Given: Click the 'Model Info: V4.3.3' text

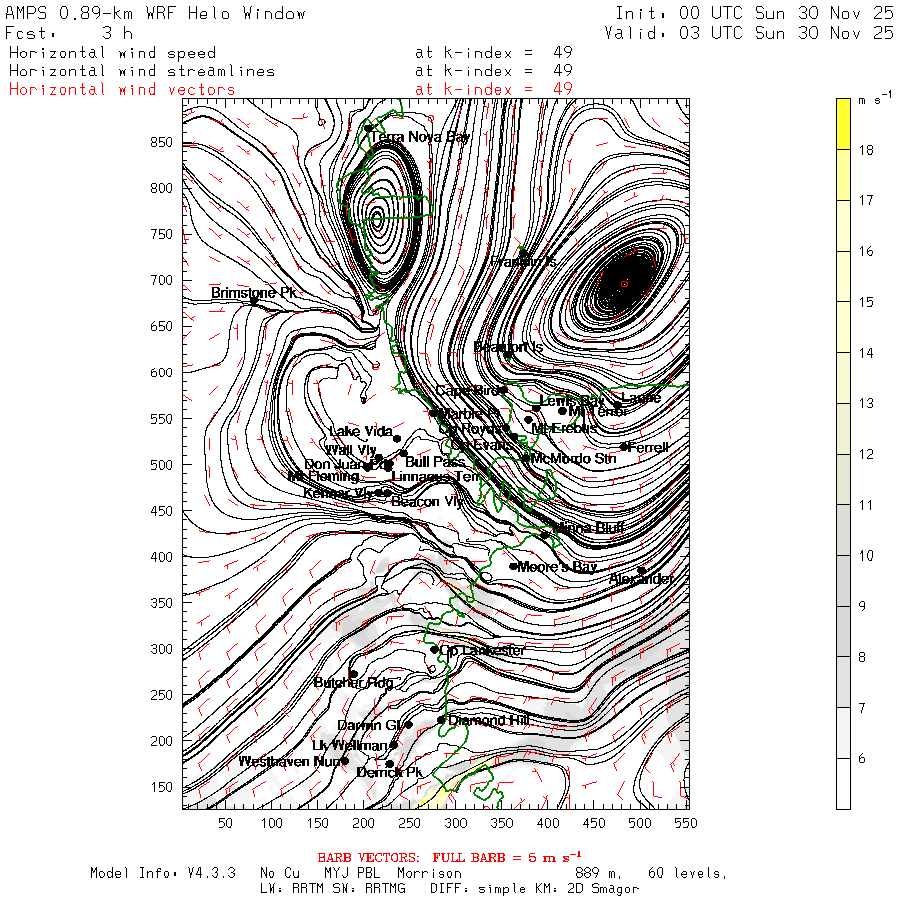Looking at the screenshot, I should pyautogui.click(x=163, y=873).
